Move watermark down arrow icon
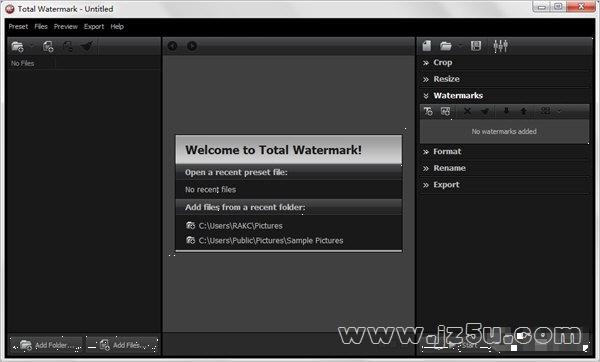Screen dimensions: 600x362 click(506, 111)
